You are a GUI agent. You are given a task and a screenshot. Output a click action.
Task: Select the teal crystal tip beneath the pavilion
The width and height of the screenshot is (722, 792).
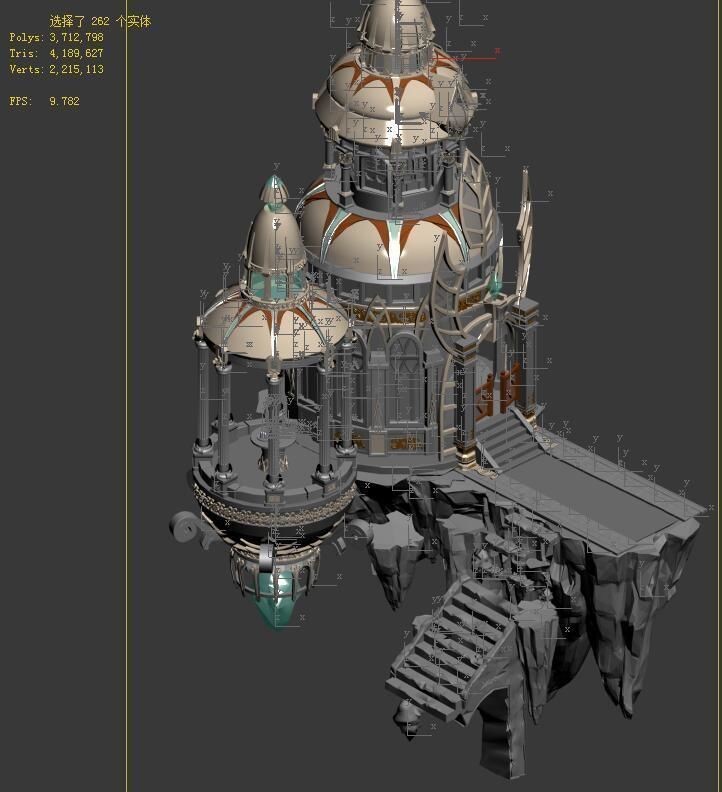[x=276, y=599]
